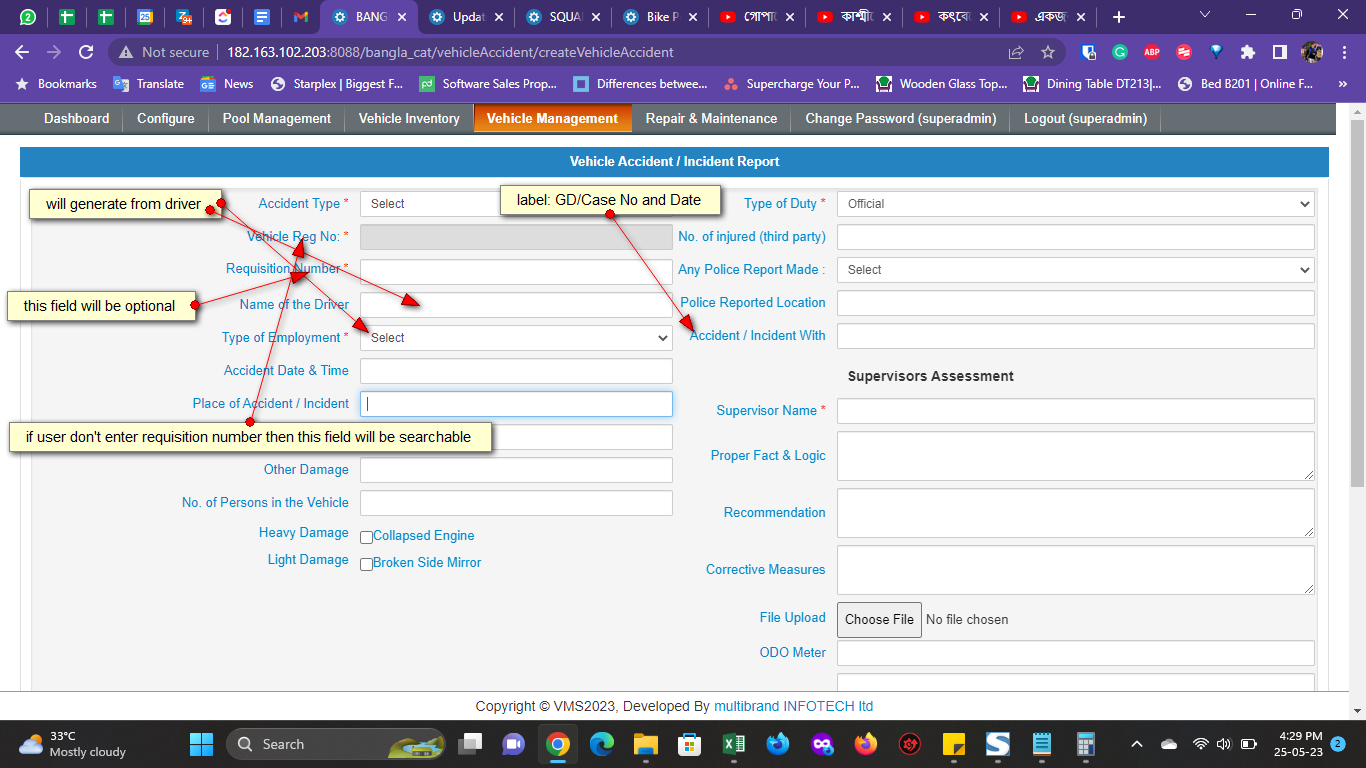Expand the Accident Type dropdown
Screen dimensions: 1366x768
pos(430,204)
